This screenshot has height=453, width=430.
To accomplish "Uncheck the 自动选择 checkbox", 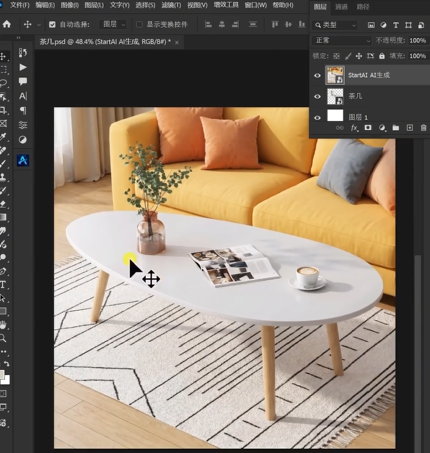I will point(52,24).
